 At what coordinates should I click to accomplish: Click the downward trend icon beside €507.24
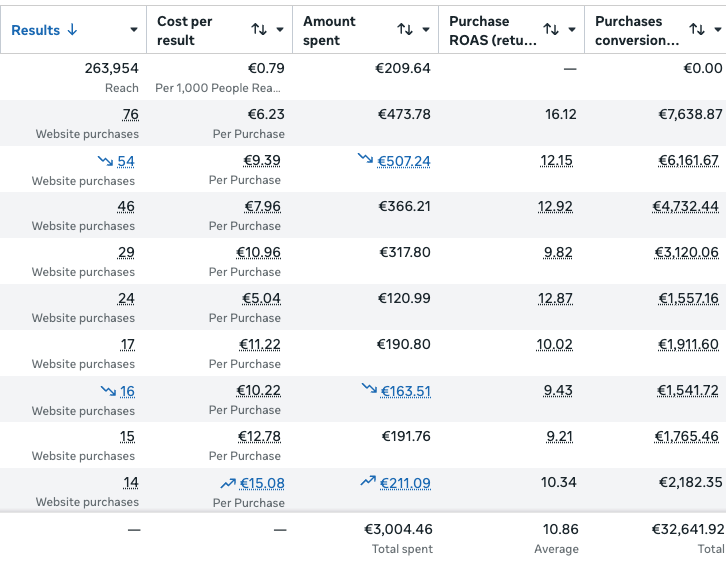[x=365, y=158]
